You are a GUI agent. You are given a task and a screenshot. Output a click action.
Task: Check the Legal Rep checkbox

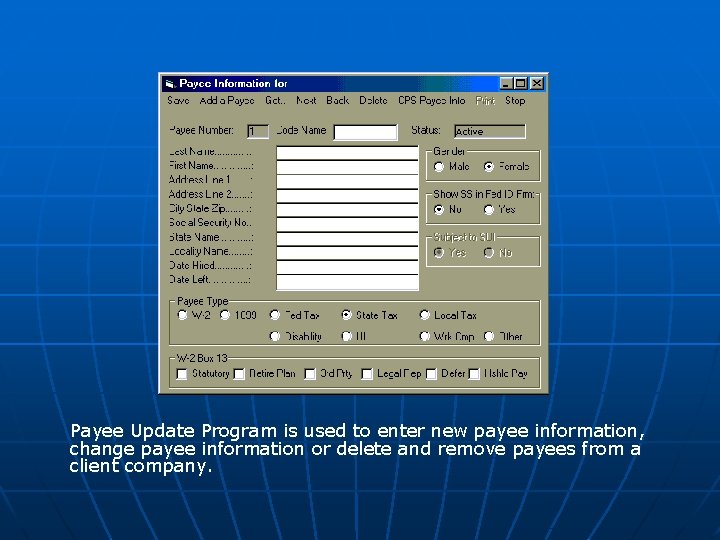(x=367, y=374)
